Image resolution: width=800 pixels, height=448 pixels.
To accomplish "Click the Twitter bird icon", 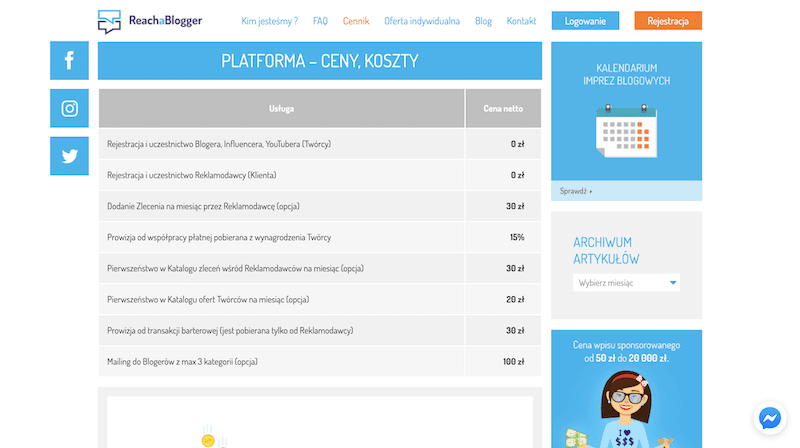I will (x=69, y=156).
